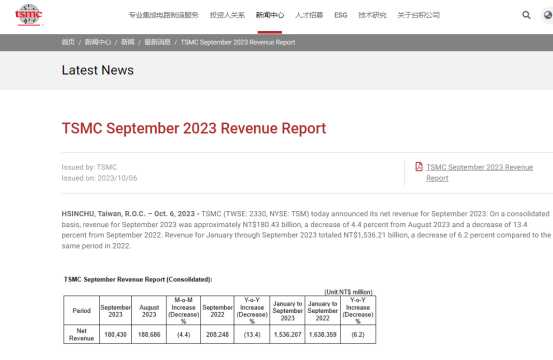
Task: Open the TSMC September 2023 Revenue Report PDF link
Action: (x=479, y=172)
